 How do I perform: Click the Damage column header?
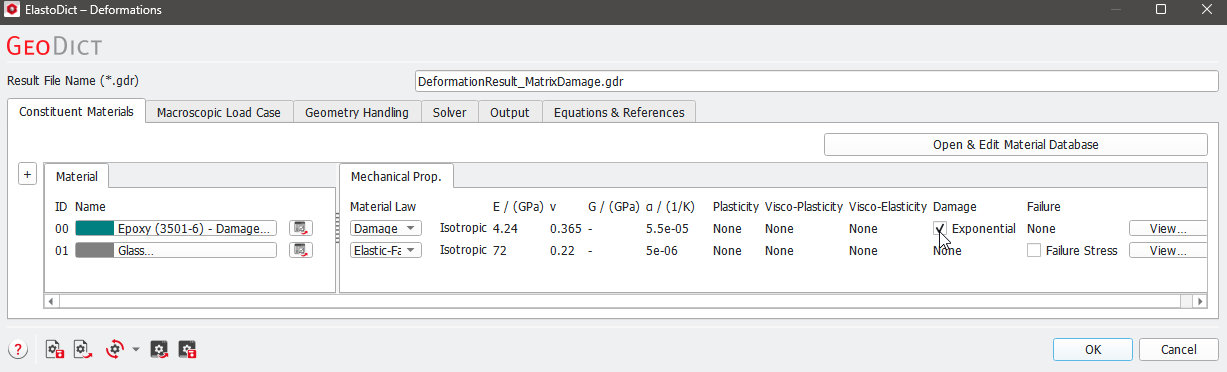(x=955, y=206)
